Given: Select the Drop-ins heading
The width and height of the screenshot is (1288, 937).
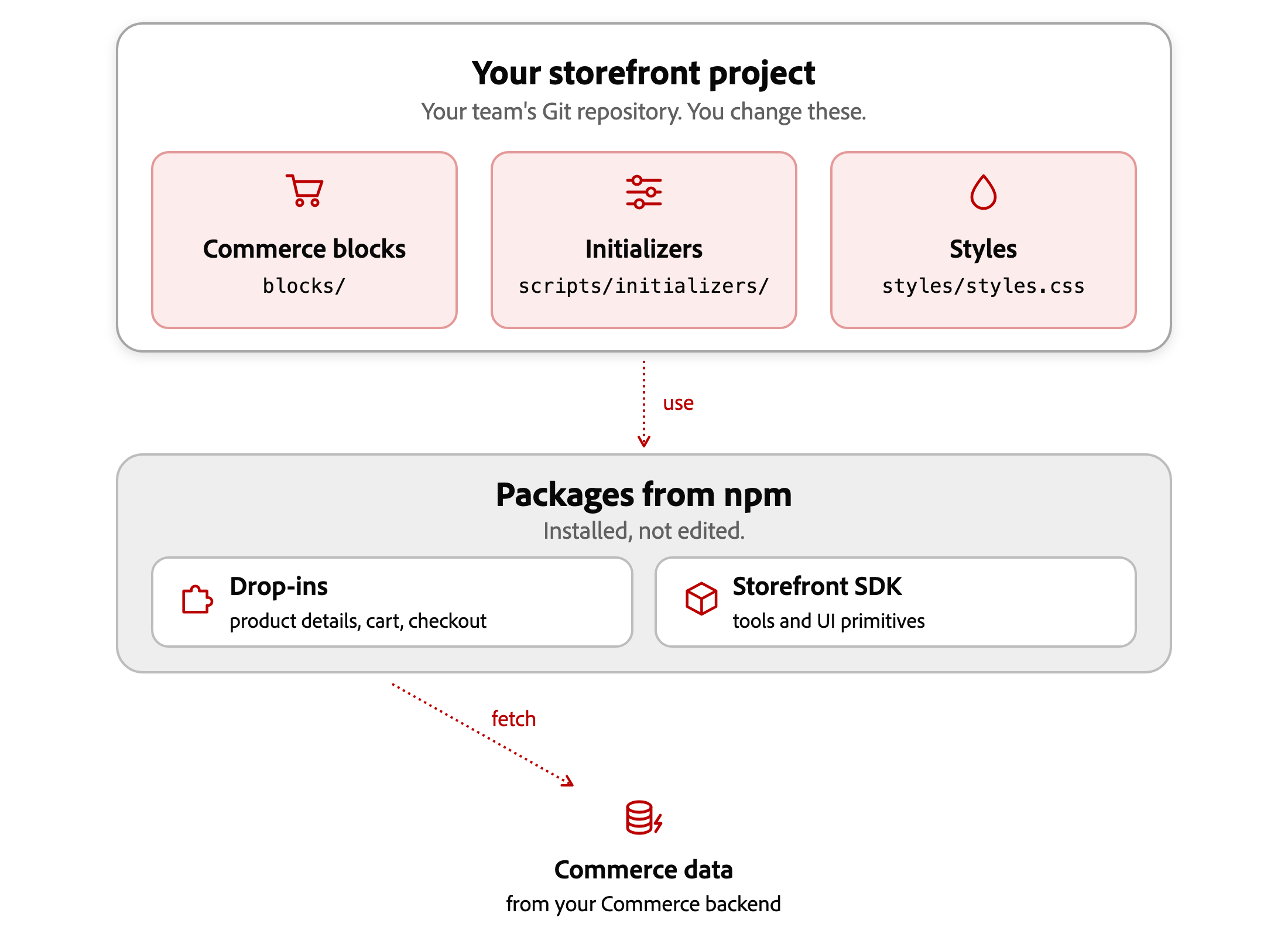Looking at the screenshot, I should pyautogui.click(x=279, y=587).
